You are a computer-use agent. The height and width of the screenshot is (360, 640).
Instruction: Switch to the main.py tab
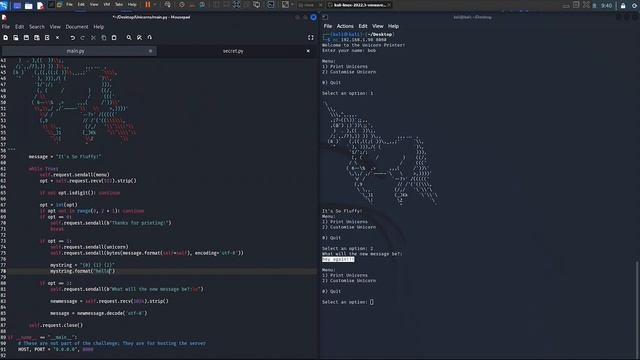tap(76, 51)
